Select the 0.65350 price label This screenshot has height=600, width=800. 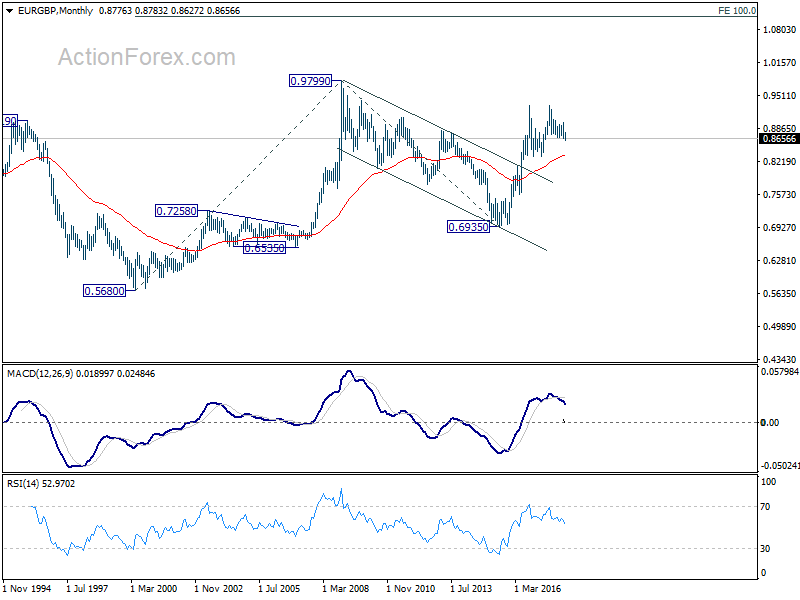(x=264, y=248)
